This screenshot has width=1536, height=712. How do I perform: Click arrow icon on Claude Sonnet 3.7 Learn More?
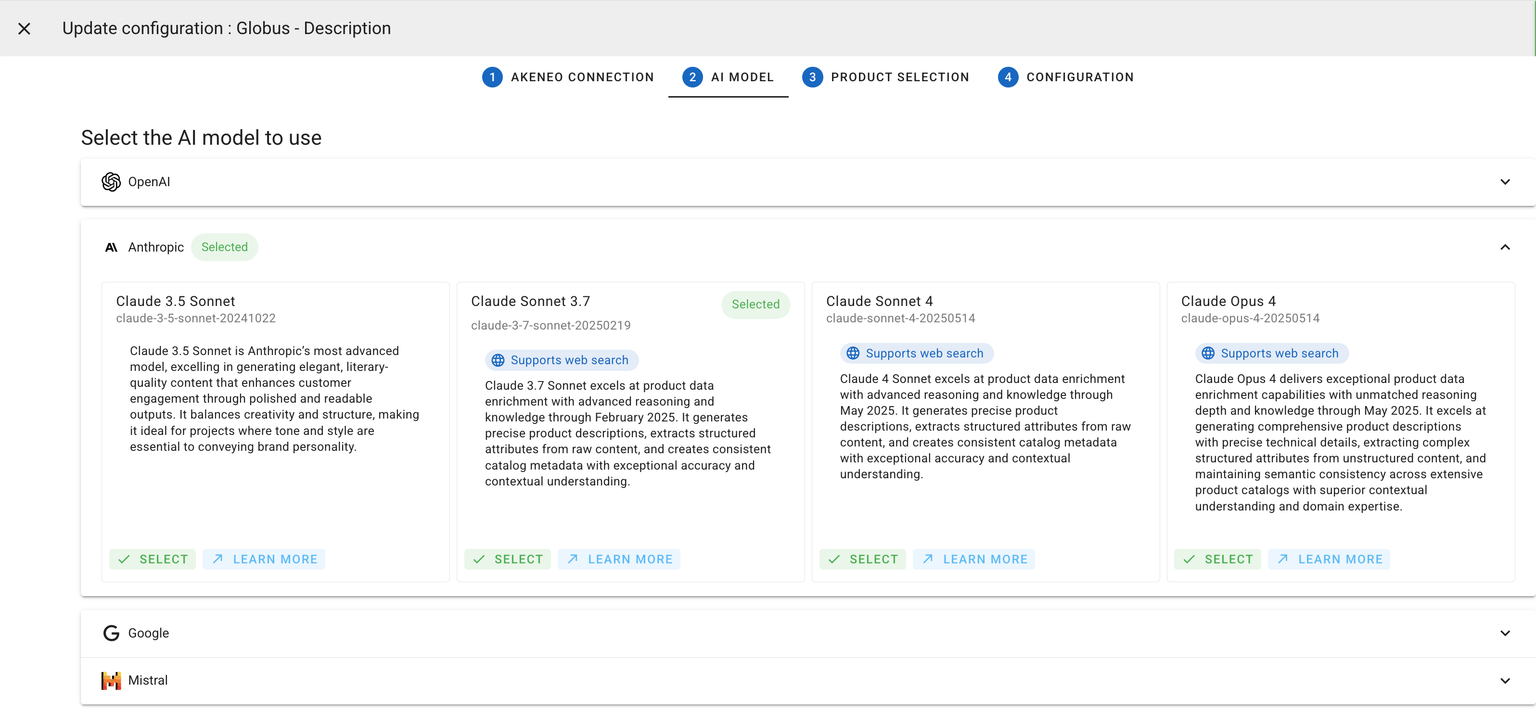click(x=572, y=559)
